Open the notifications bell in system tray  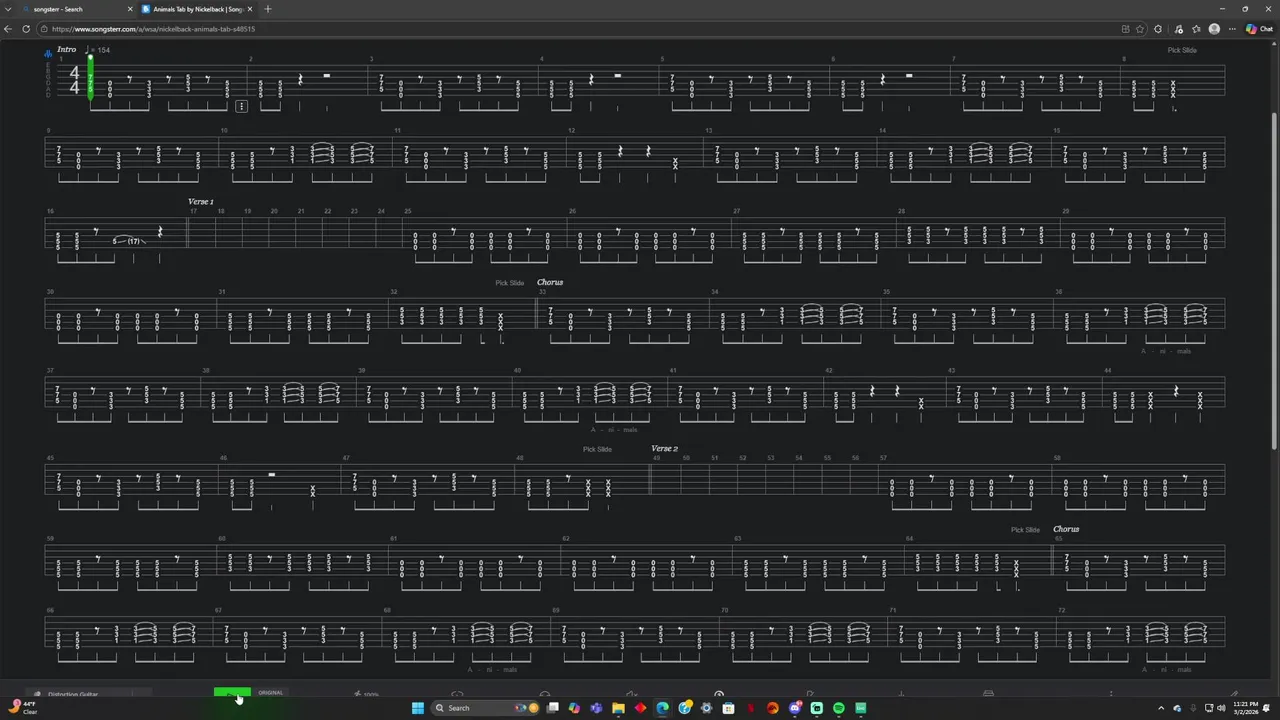1267,708
